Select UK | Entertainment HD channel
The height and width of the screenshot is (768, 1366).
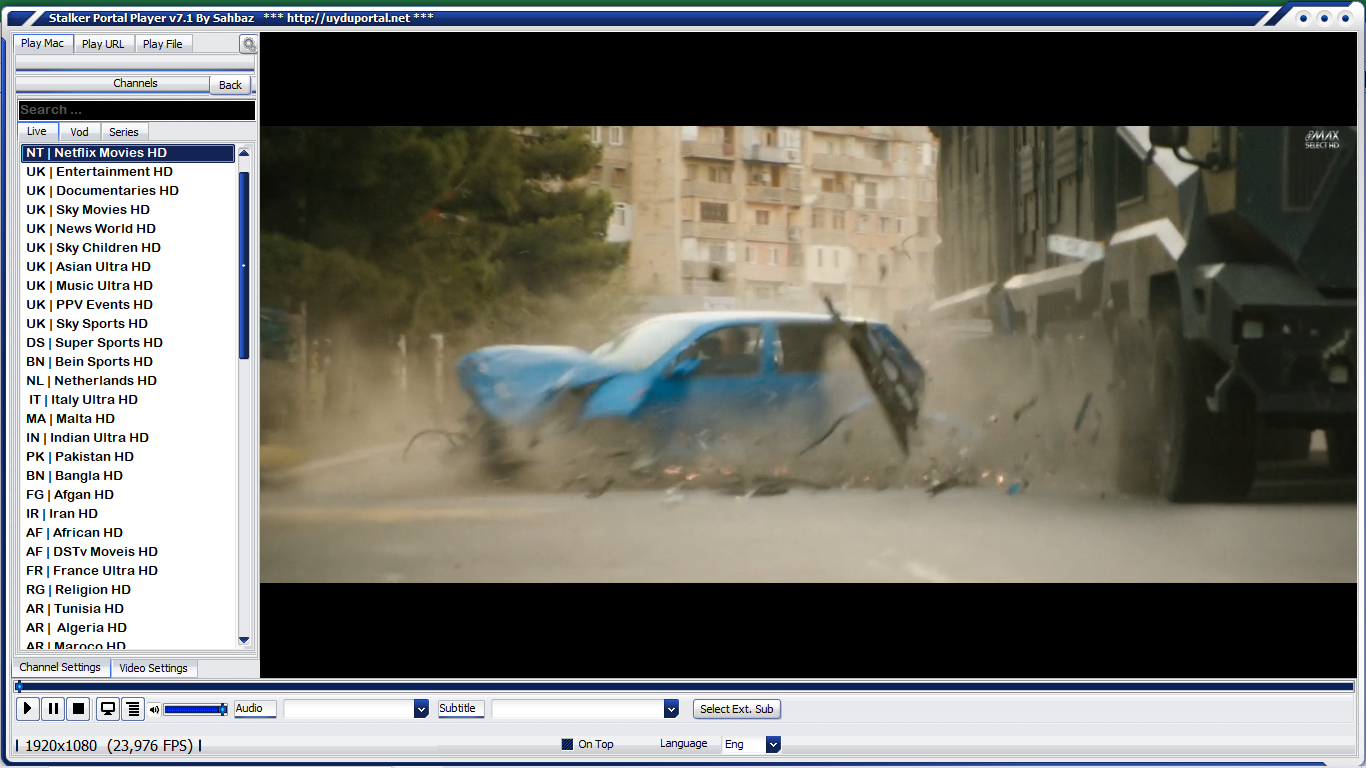coord(128,172)
